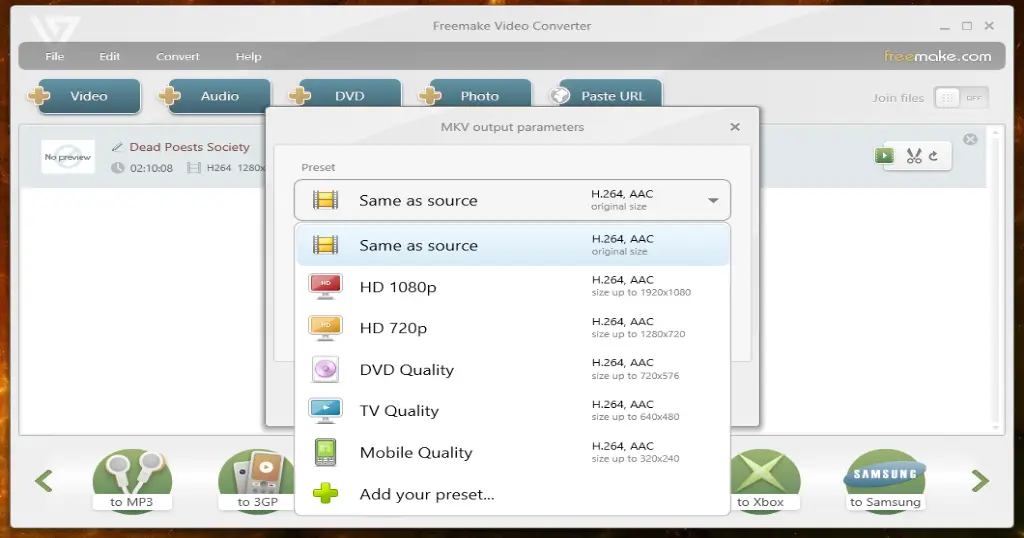The height and width of the screenshot is (538, 1024).
Task: Convert to Samsung format
Action: click(x=885, y=481)
